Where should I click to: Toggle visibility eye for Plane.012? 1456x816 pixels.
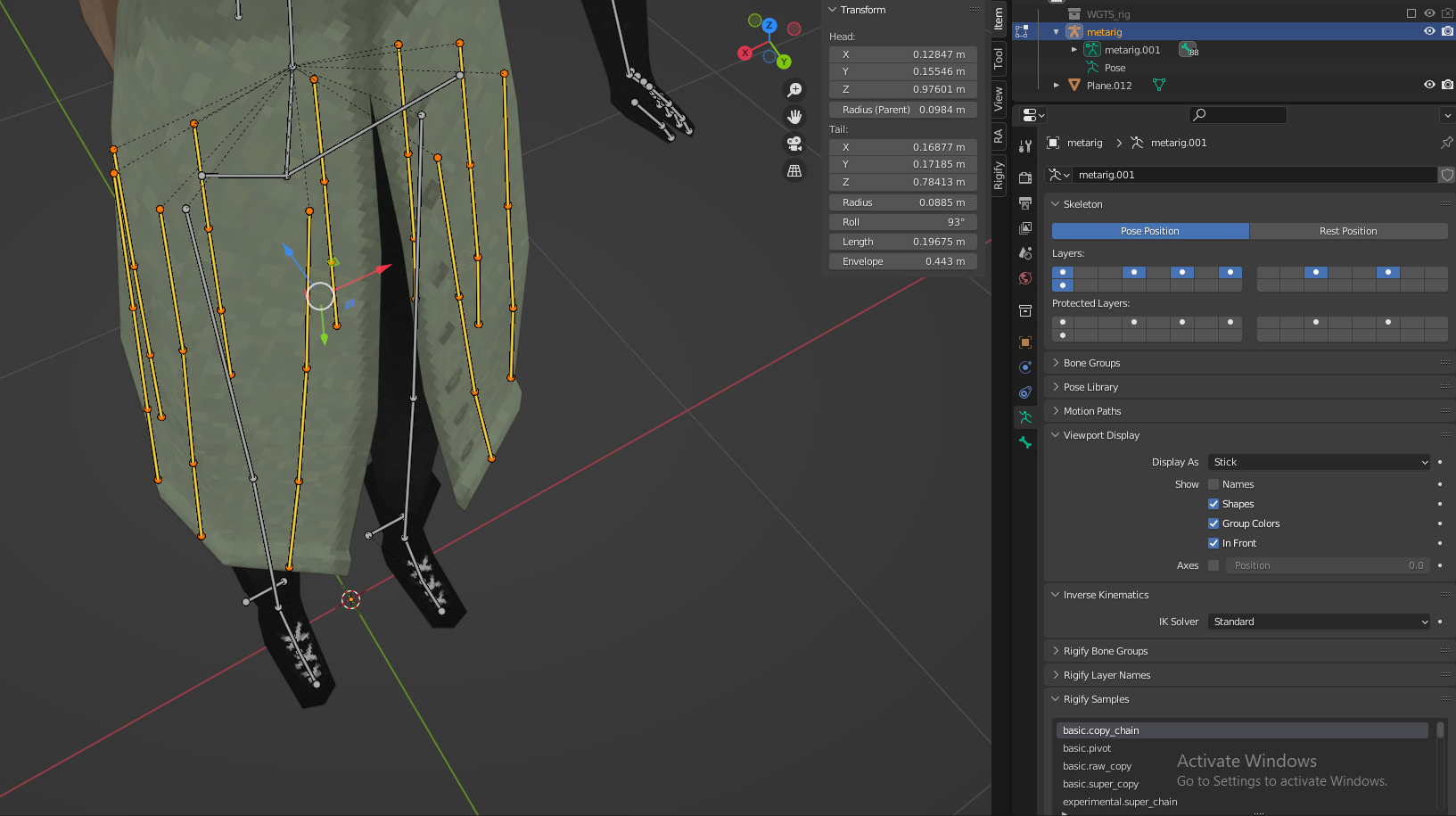1429,85
